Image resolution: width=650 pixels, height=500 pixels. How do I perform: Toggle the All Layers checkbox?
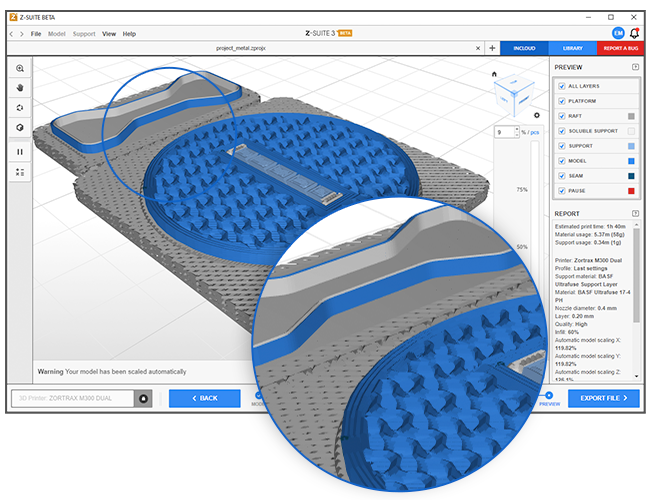tap(562, 86)
